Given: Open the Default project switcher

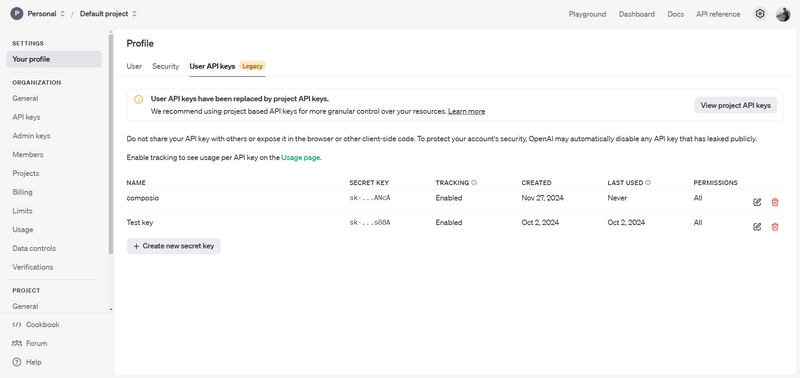Looking at the screenshot, I should [108, 14].
